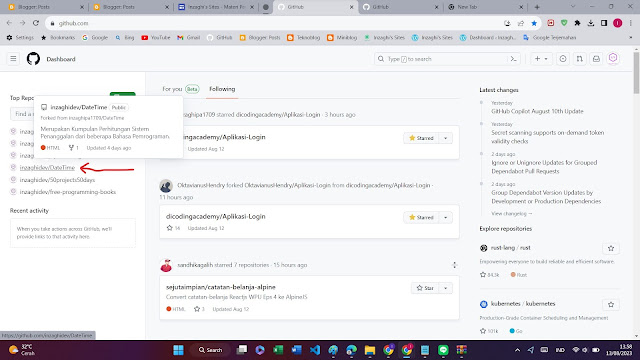Star the rust-lang/rust repository
640x360 pixels.
point(611,248)
